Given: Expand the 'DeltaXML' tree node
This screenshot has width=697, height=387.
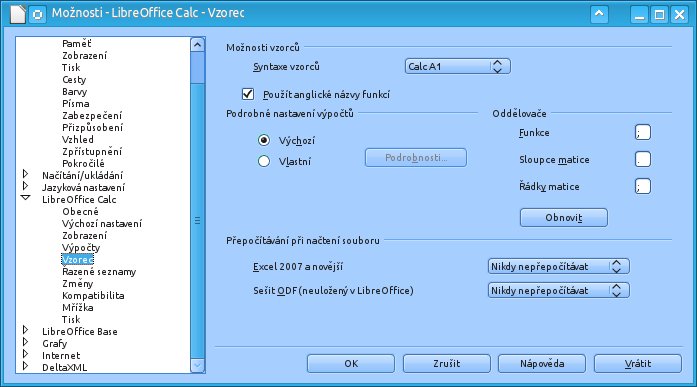Looking at the screenshot, I should coord(25,366).
